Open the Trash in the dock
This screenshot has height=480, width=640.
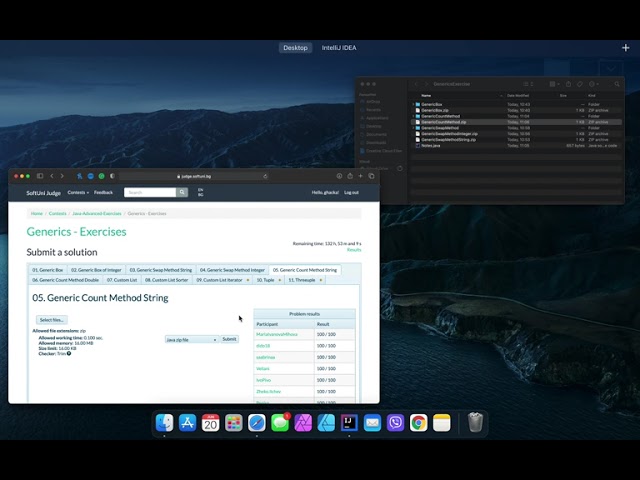tap(475, 422)
